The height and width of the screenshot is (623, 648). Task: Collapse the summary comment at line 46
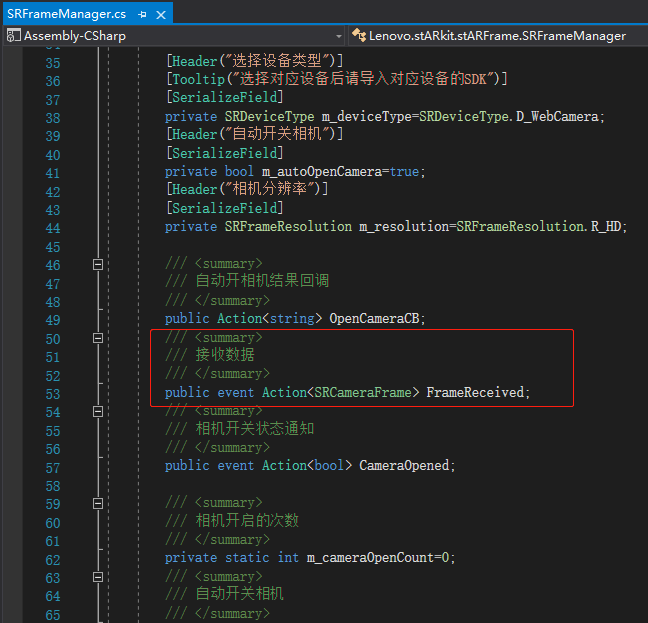(x=98, y=264)
